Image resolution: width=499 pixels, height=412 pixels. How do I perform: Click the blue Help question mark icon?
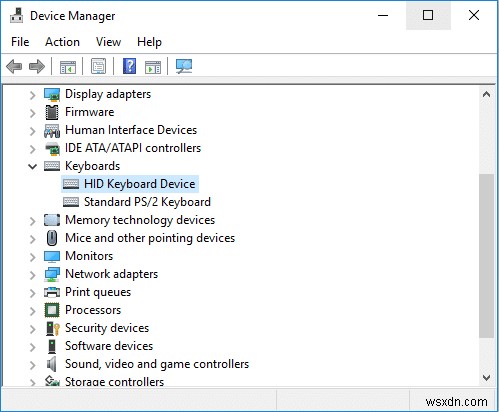pos(129,66)
